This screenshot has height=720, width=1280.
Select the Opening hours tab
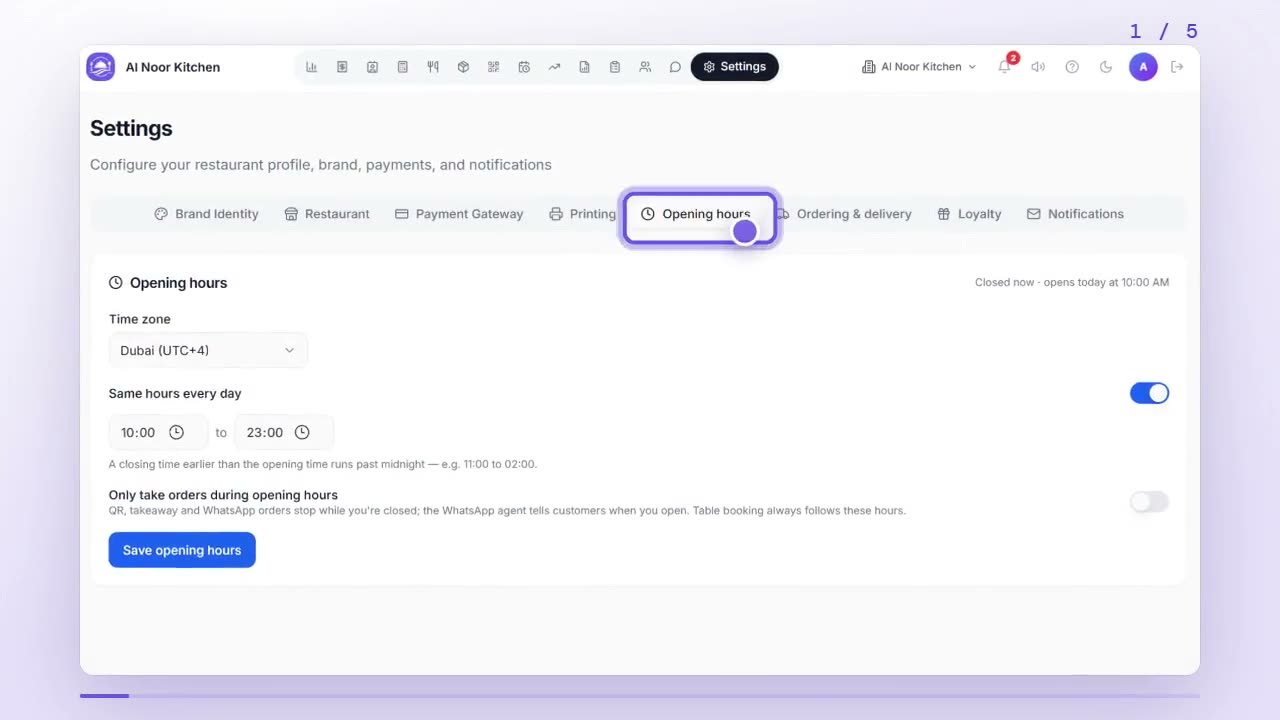coord(696,214)
